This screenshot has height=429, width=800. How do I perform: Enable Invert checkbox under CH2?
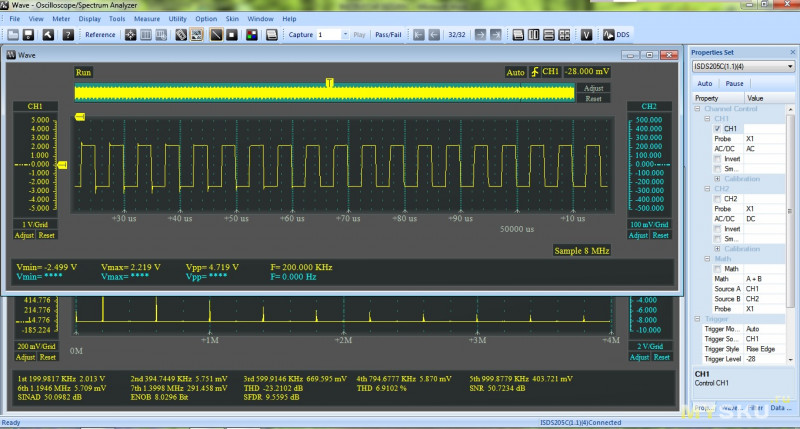[717, 229]
